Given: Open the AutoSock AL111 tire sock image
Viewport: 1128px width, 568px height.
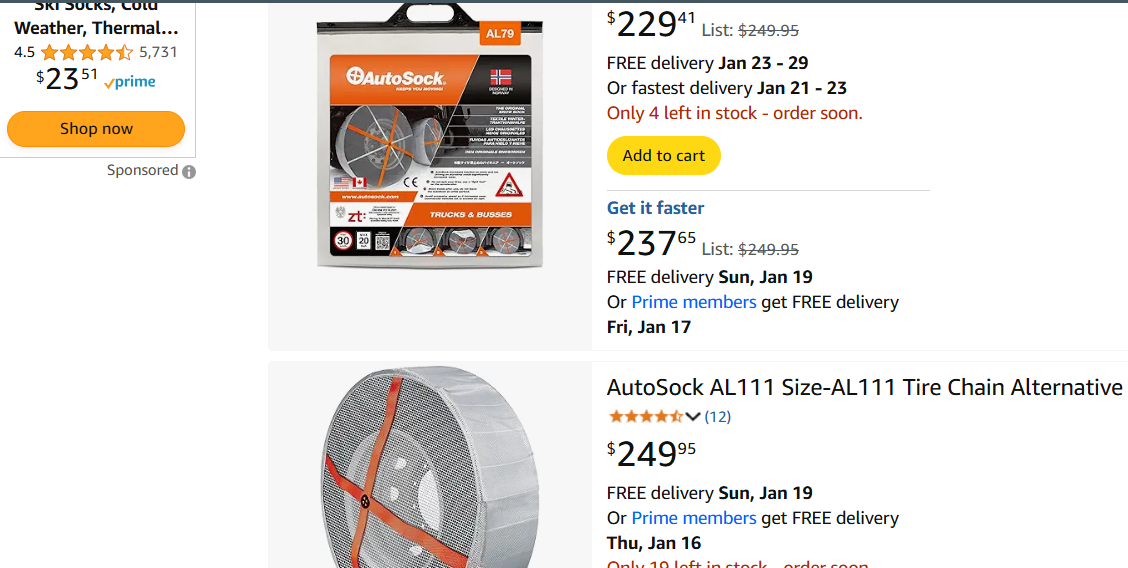Looking at the screenshot, I should (430, 468).
